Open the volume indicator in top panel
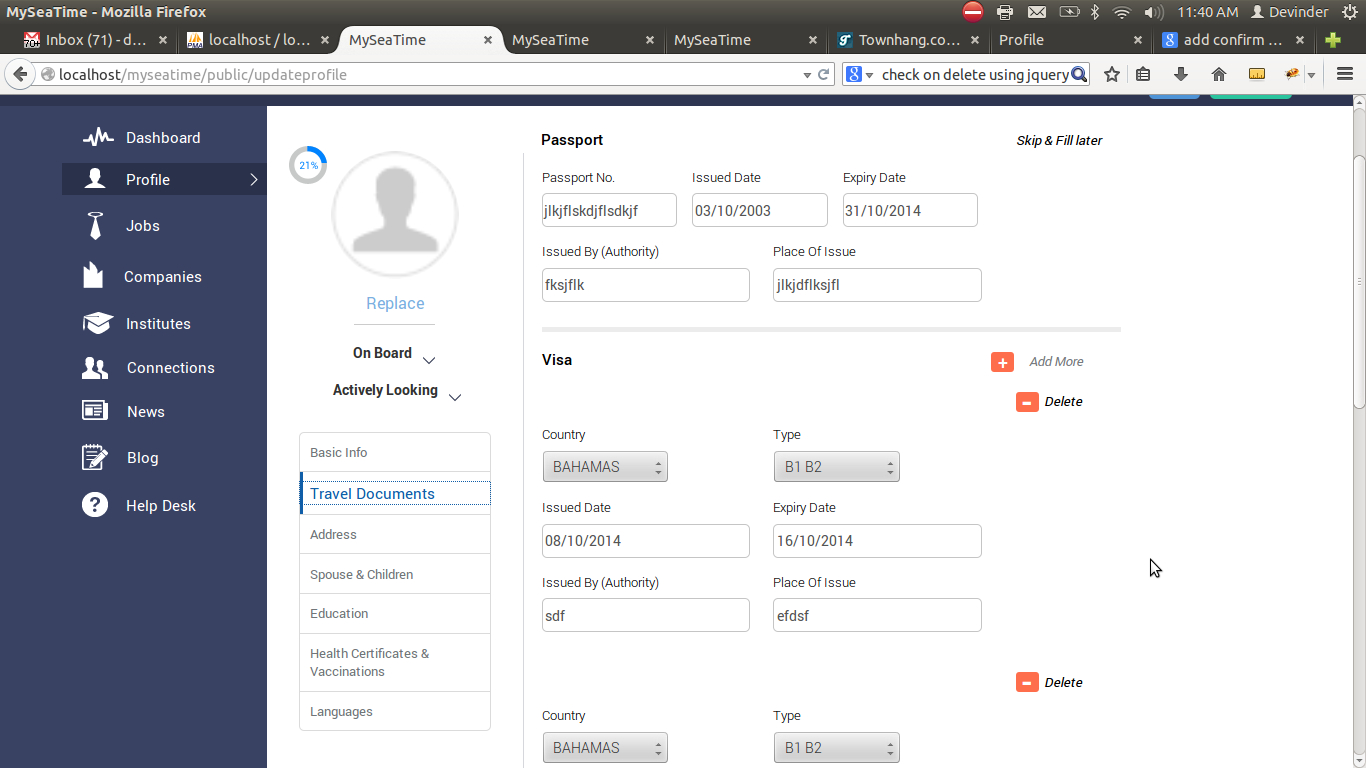Image resolution: width=1366 pixels, height=768 pixels. (1153, 12)
